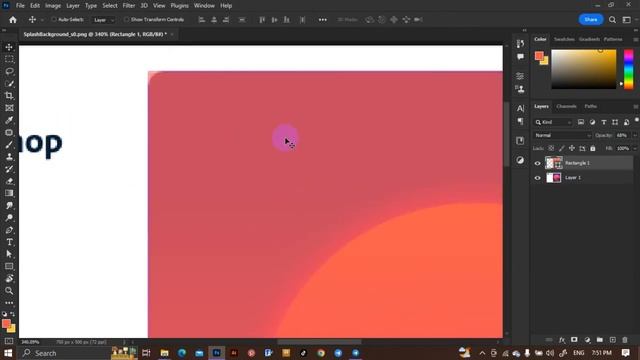Select the Move tool
The width and height of the screenshot is (640, 360).
tap(9, 47)
